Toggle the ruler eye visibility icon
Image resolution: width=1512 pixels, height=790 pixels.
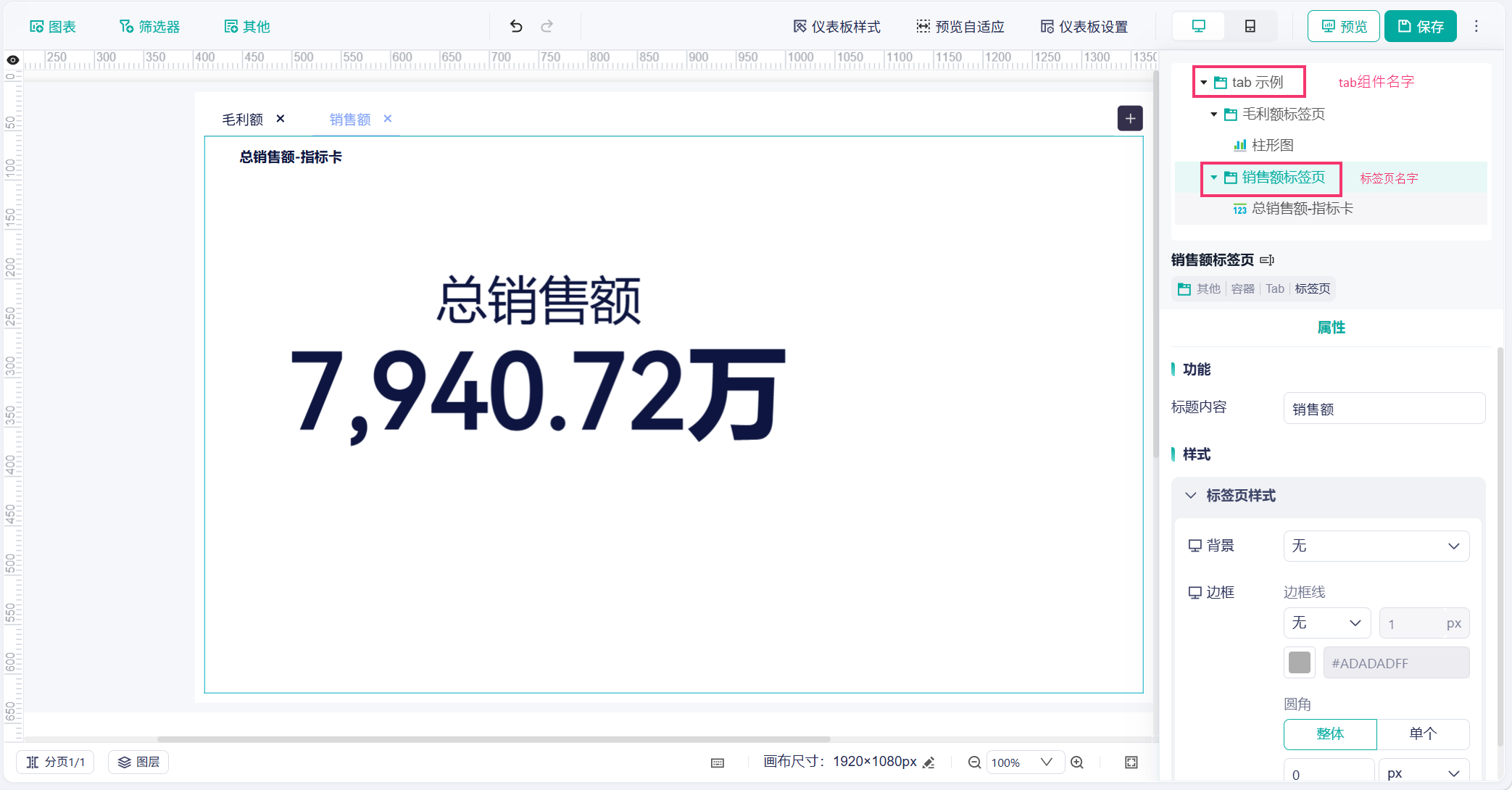tap(12, 59)
